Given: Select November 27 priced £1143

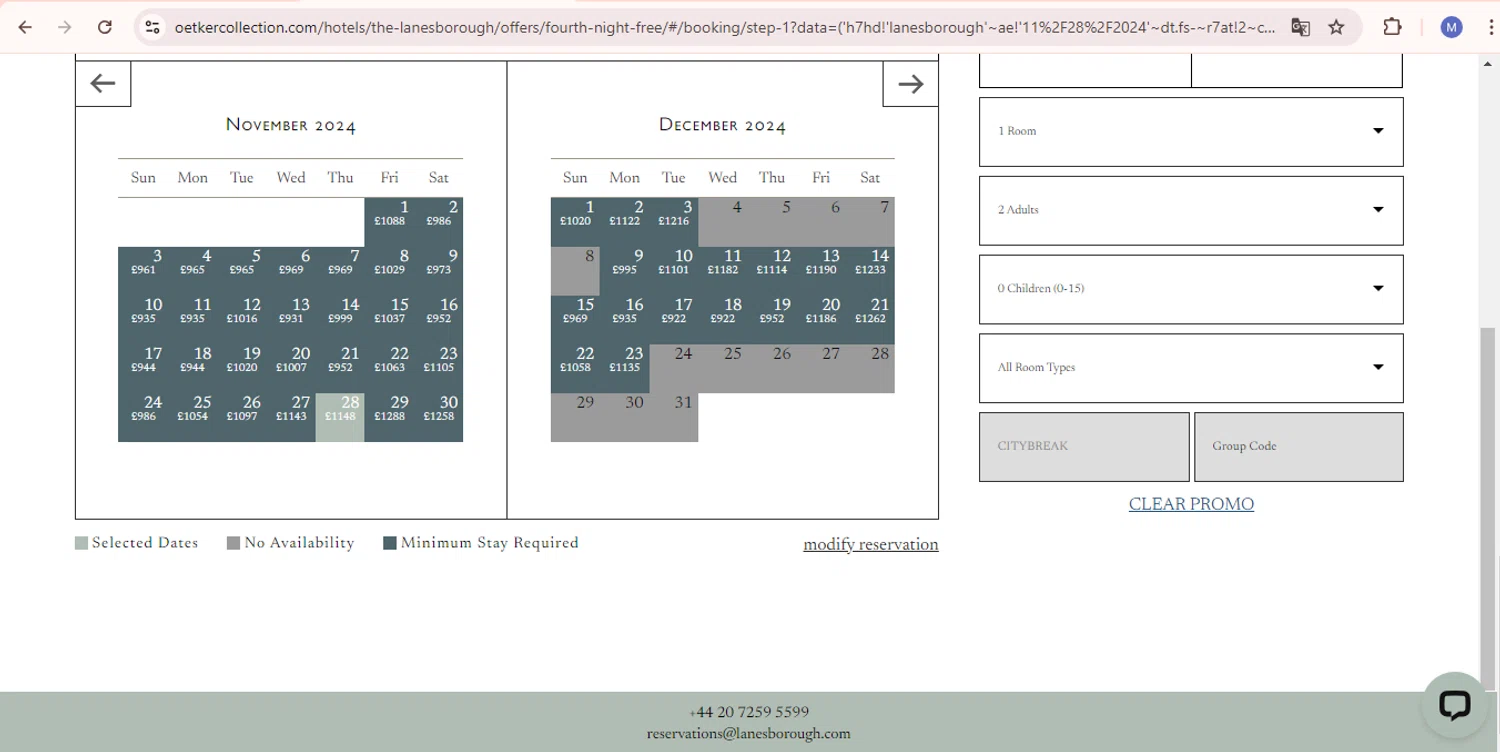Looking at the screenshot, I should (291, 418).
